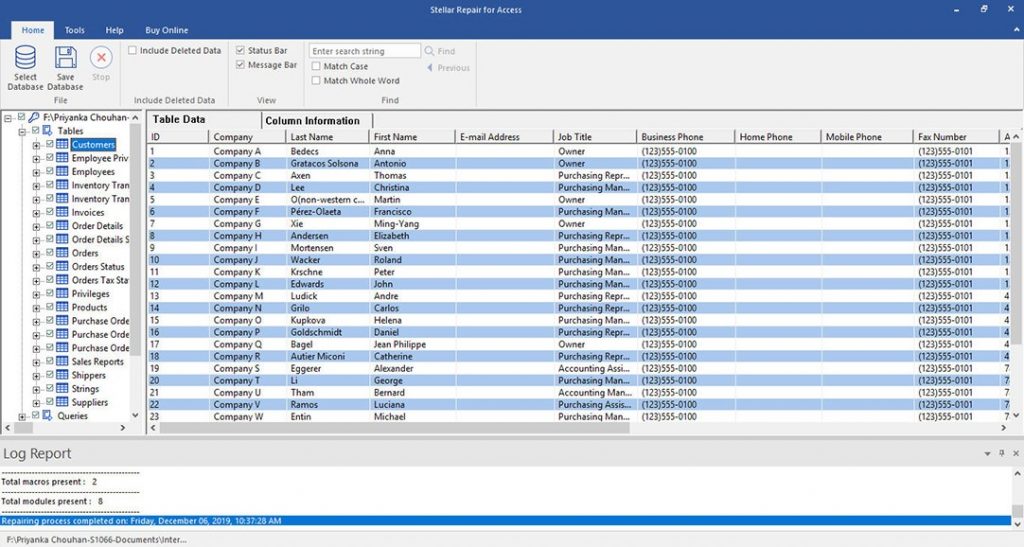Click the Business Phone column header

pos(685,137)
